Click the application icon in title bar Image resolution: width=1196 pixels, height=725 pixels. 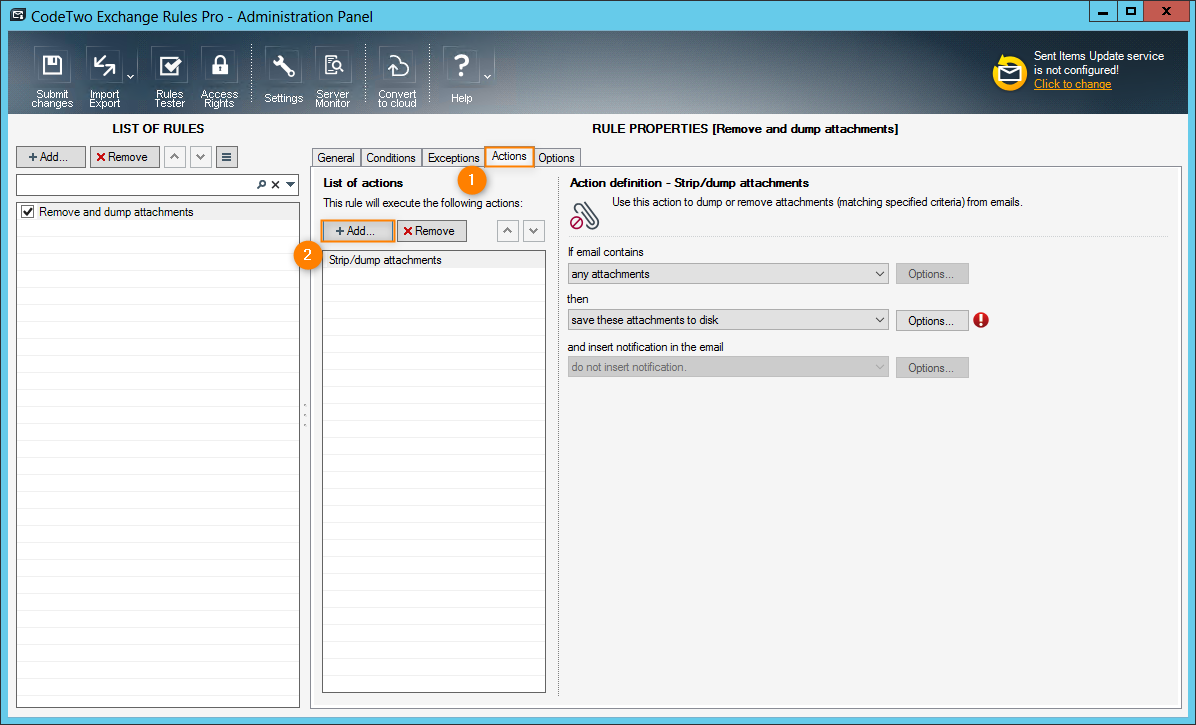click(x=18, y=15)
